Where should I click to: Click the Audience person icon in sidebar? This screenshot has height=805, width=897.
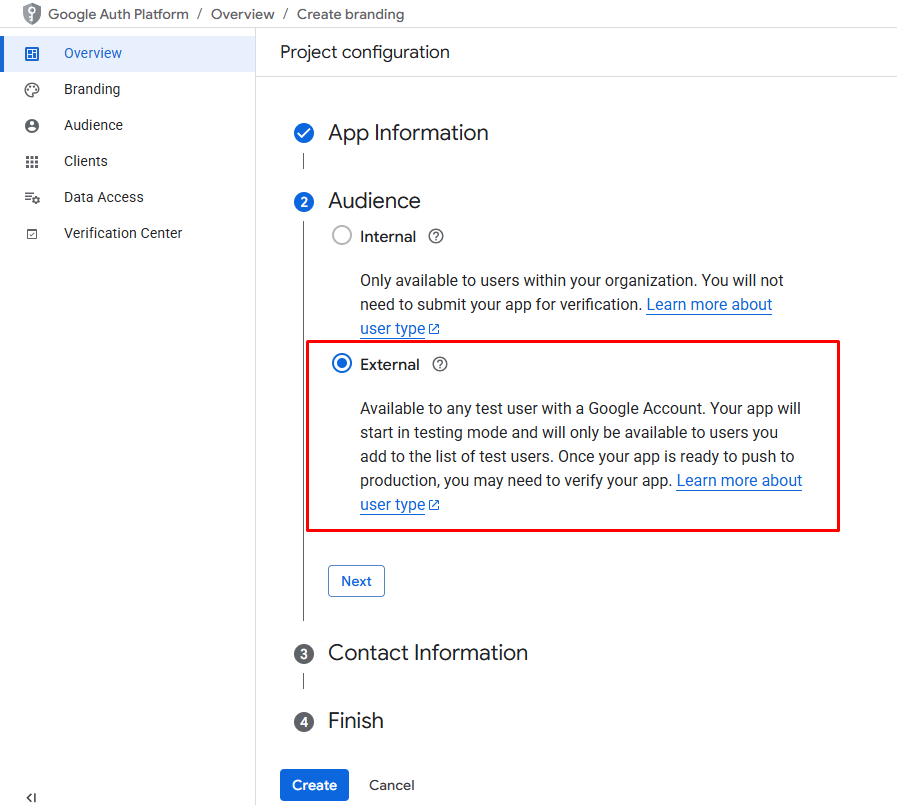click(x=32, y=126)
